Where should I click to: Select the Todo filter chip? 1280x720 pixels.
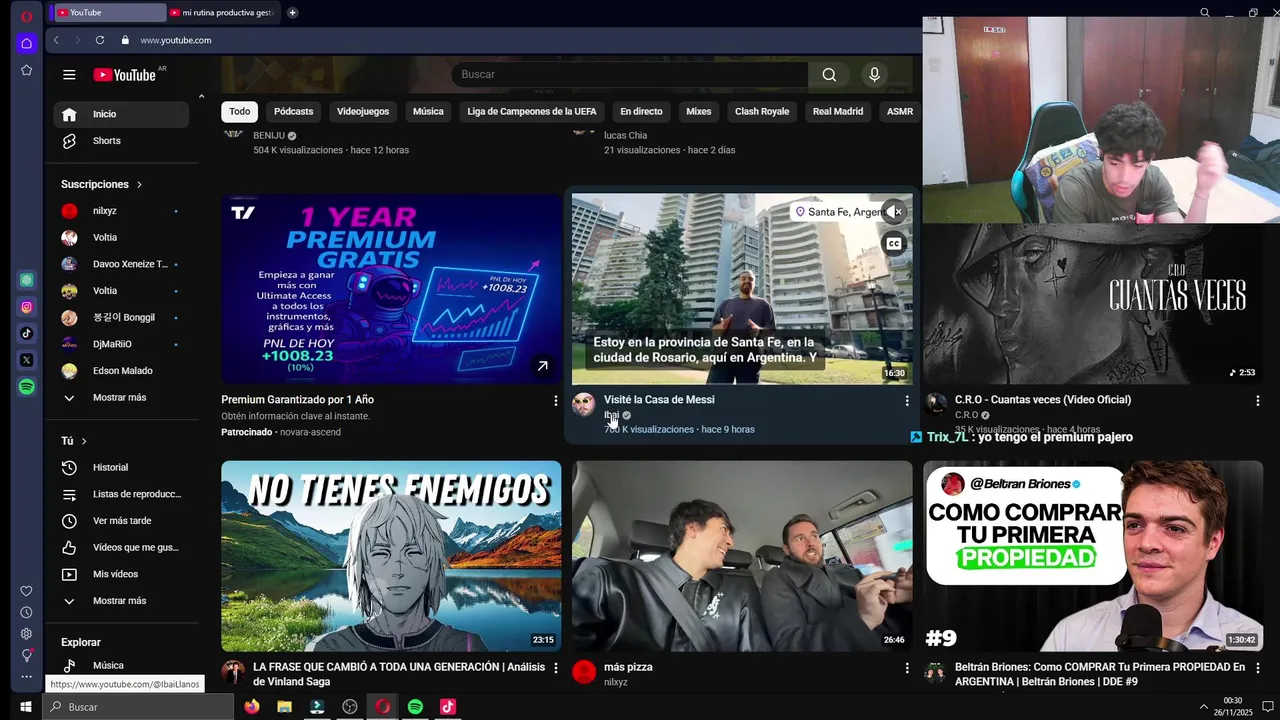tap(239, 112)
